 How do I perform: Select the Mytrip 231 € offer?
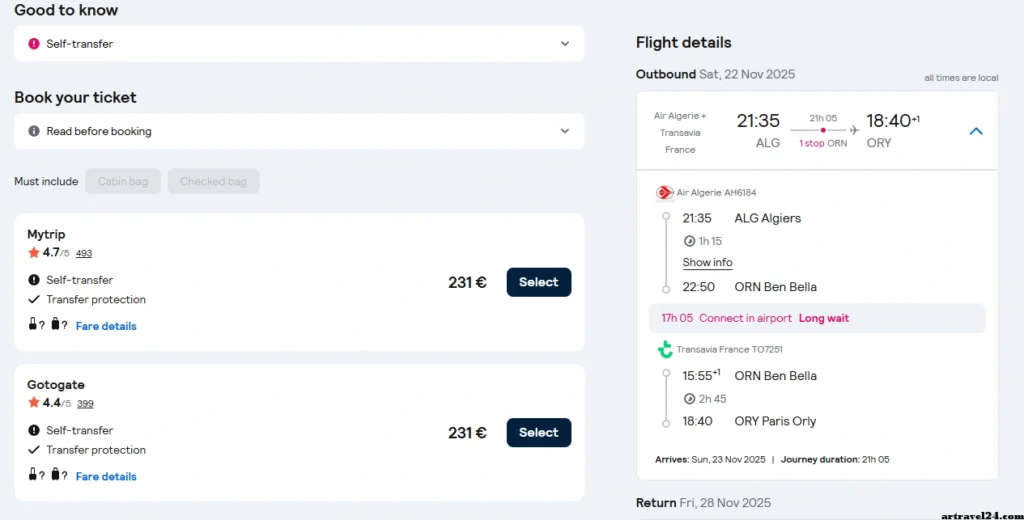click(538, 282)
